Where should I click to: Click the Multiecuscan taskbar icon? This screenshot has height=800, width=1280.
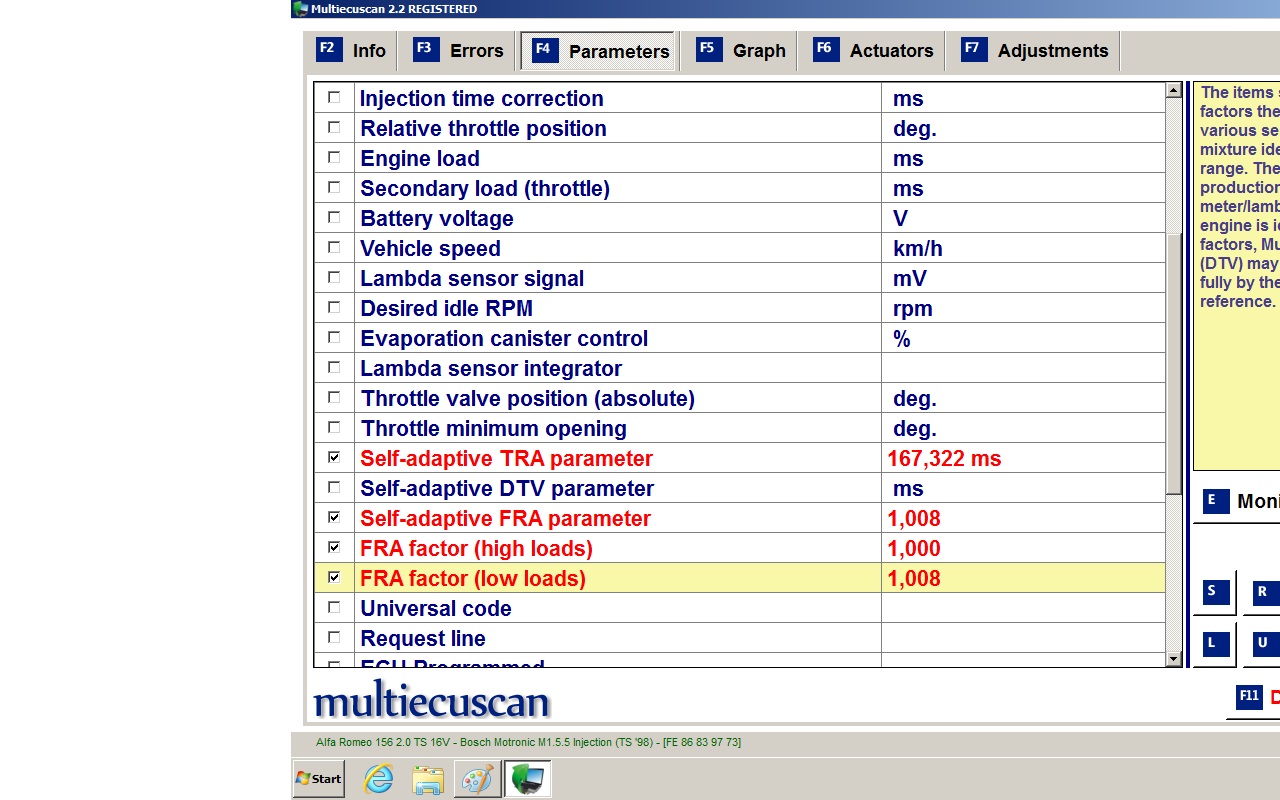coord(527,779)
